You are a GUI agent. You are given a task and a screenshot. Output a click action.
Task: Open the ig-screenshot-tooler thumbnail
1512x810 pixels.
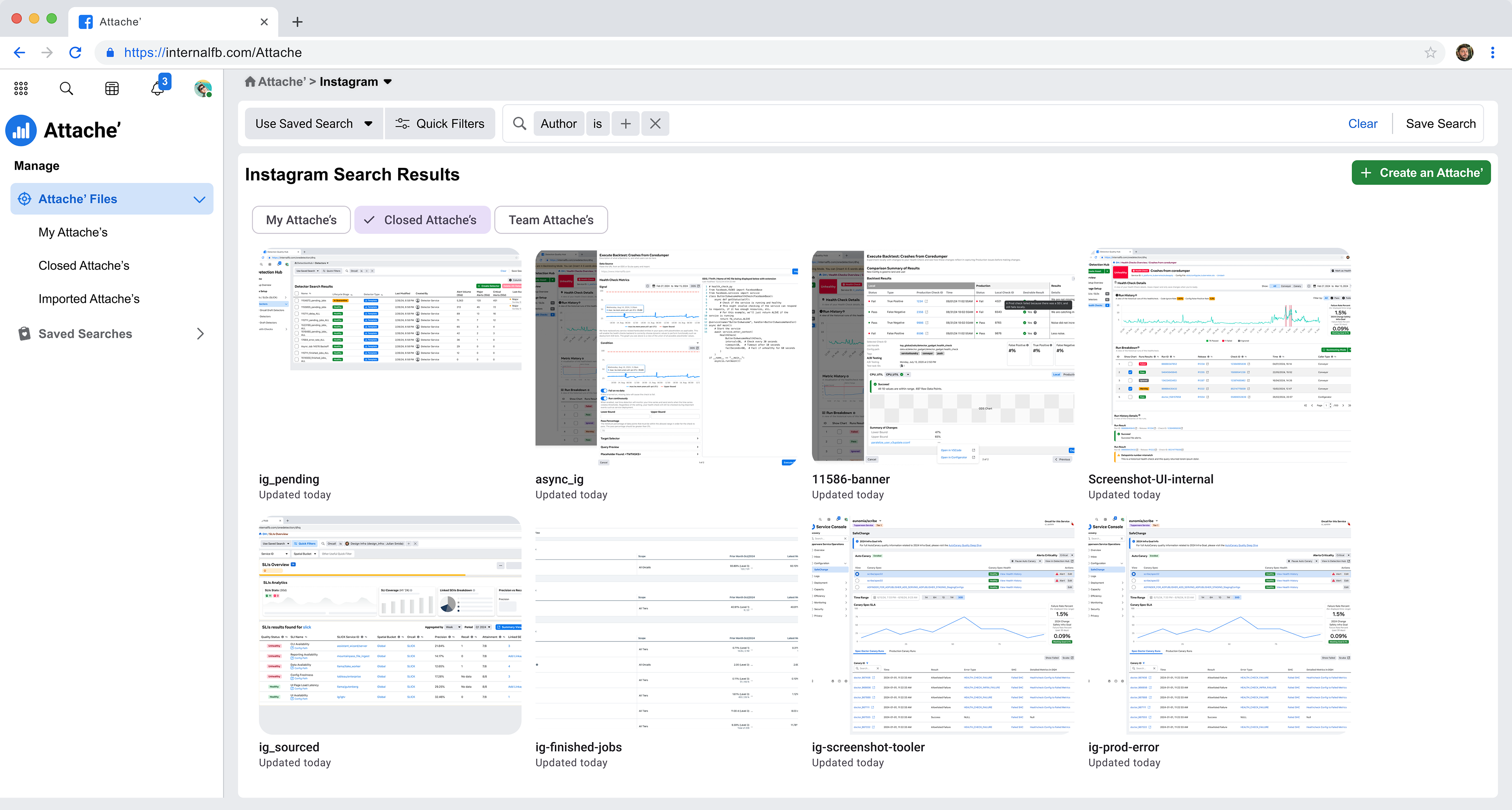[943, 626]
